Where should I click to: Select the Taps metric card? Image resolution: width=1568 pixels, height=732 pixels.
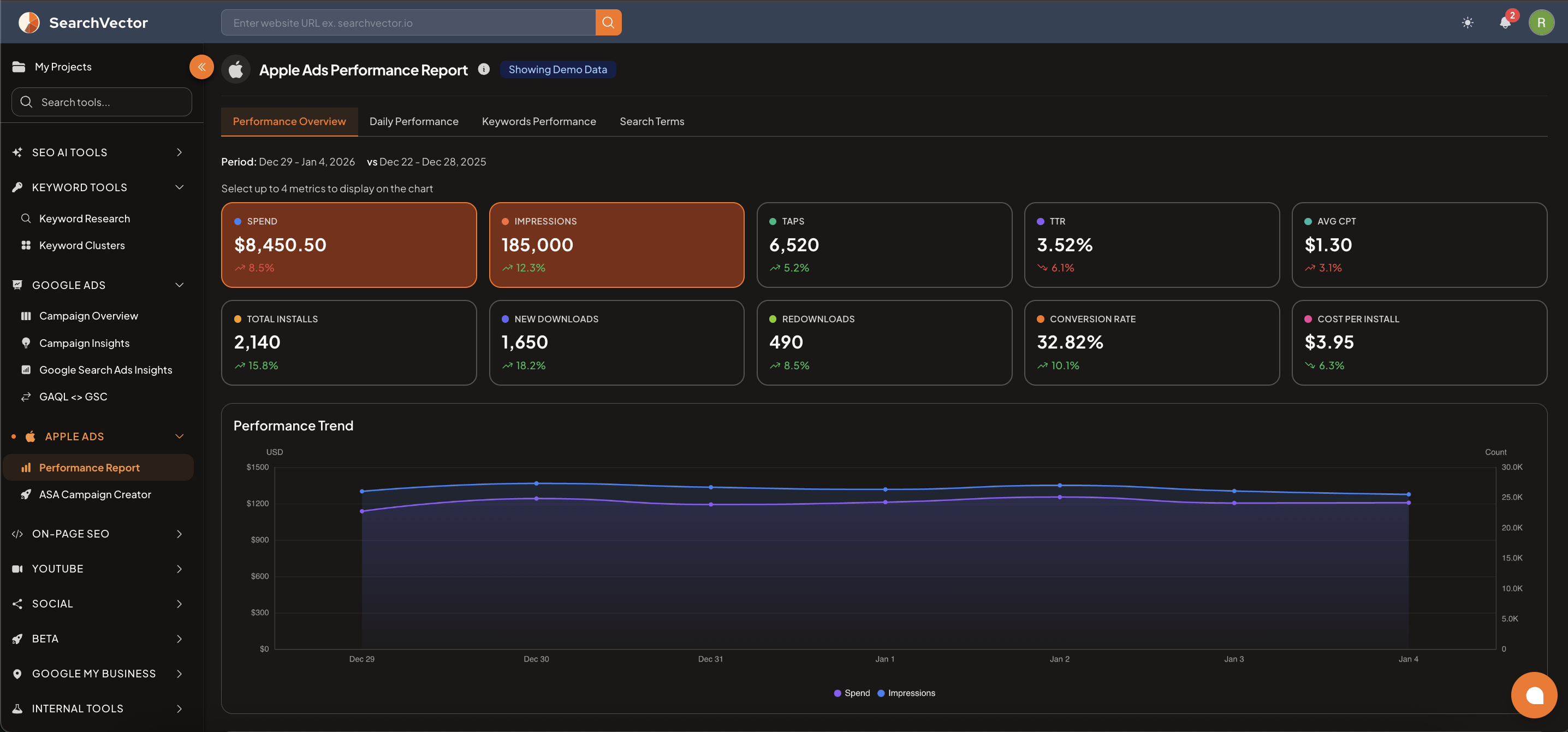click(x=884, y=245)
